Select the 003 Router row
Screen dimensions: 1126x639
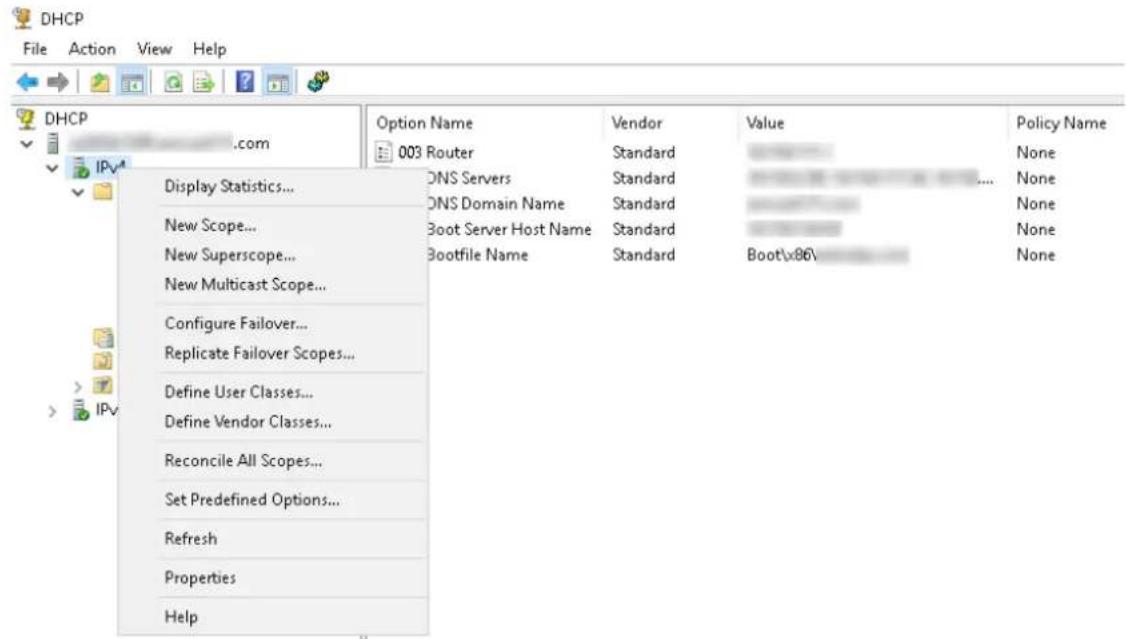[x=747, y=152]
